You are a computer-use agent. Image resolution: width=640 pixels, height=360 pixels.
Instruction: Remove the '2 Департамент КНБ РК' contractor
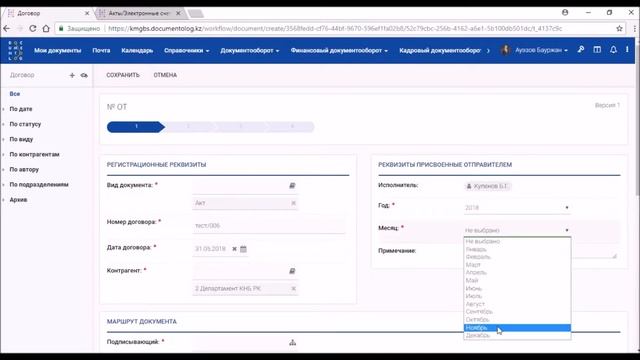click(x=293, y=289)
